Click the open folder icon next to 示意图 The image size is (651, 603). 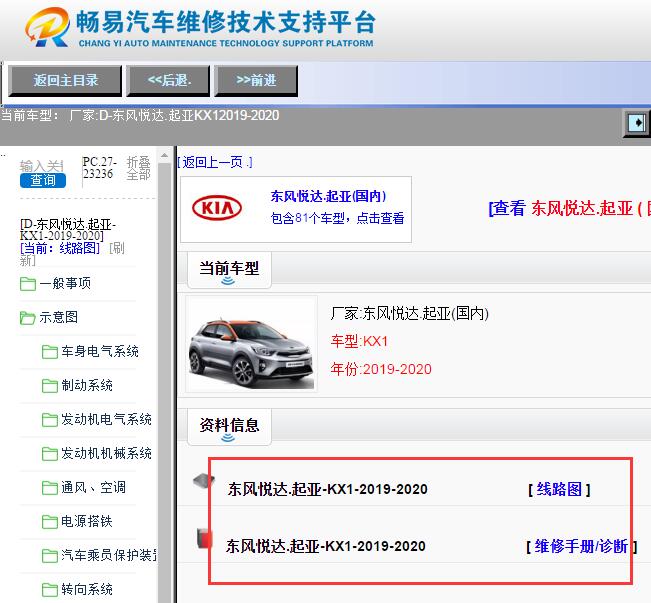(x=28, y=318)
